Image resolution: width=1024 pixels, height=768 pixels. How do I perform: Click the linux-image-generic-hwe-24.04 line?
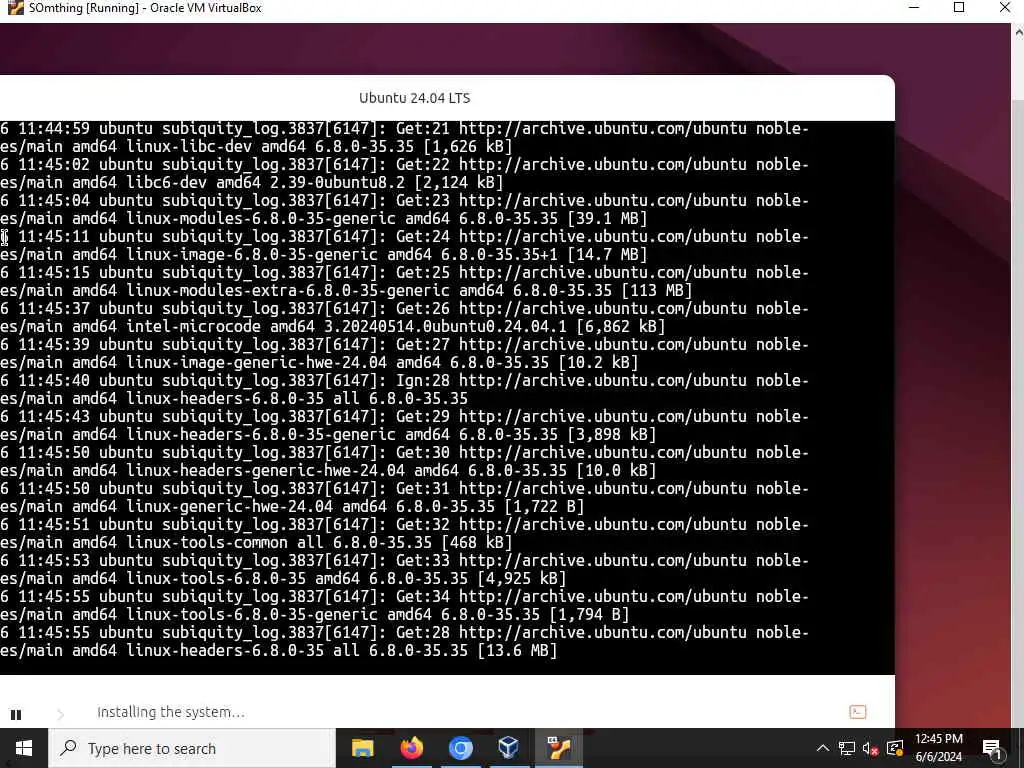tap(319, 362)
